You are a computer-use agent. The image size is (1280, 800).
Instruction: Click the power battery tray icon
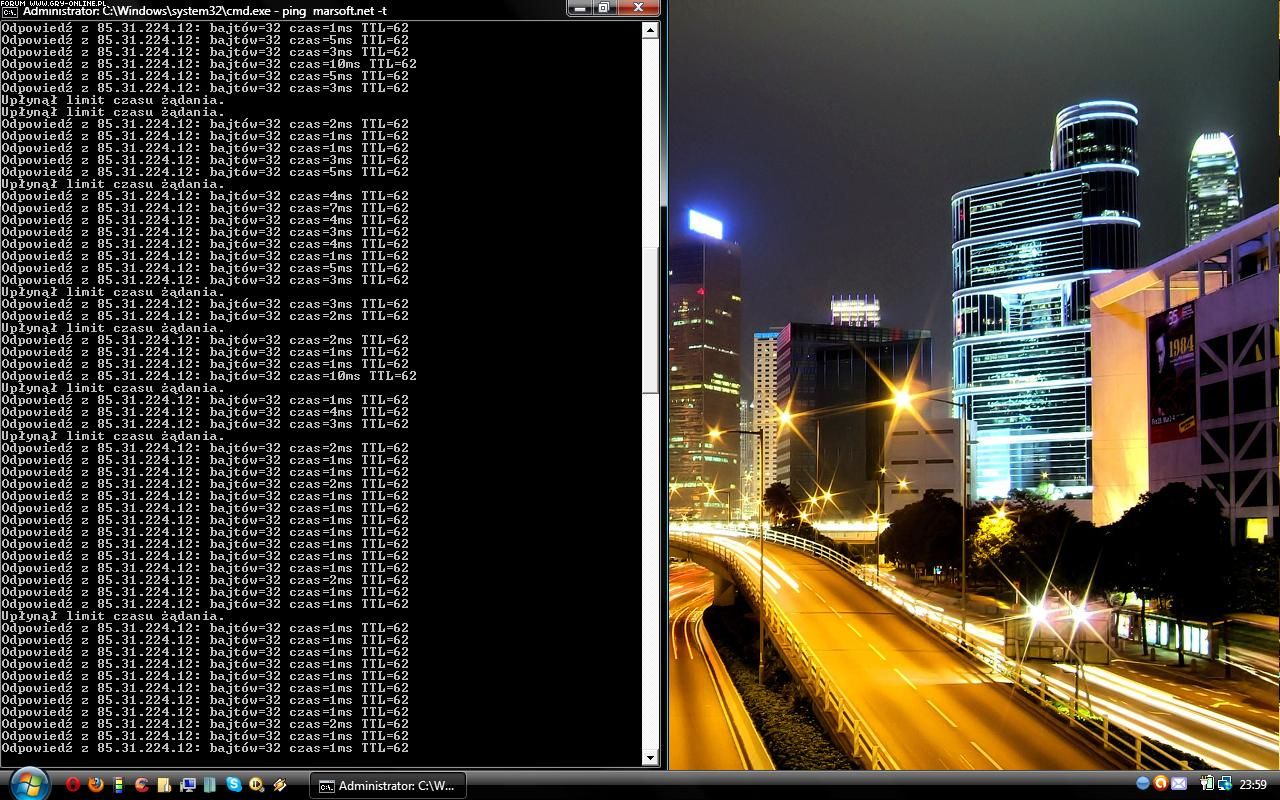click(x=1207, y=783)
